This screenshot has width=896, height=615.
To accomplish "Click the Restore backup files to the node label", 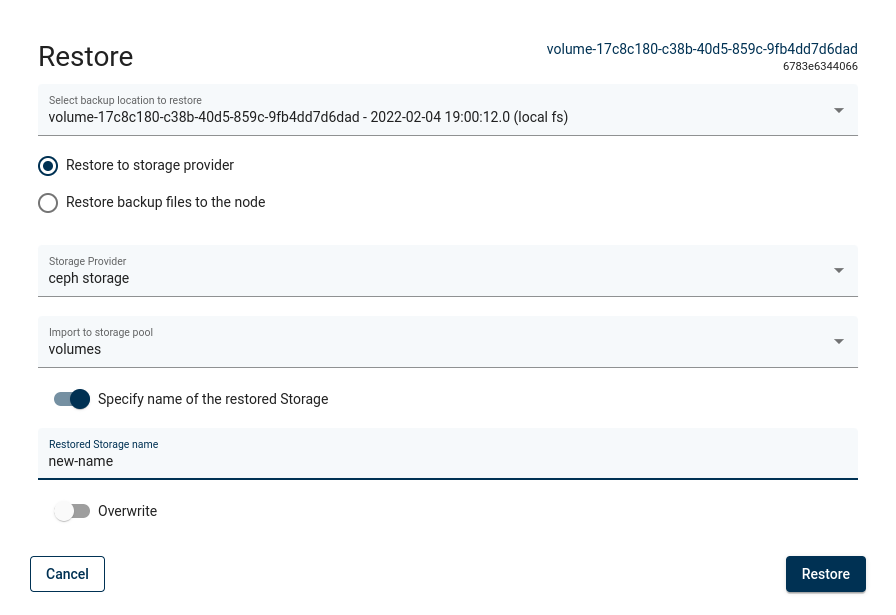I will pyautogui.click(x=165, y=202).
